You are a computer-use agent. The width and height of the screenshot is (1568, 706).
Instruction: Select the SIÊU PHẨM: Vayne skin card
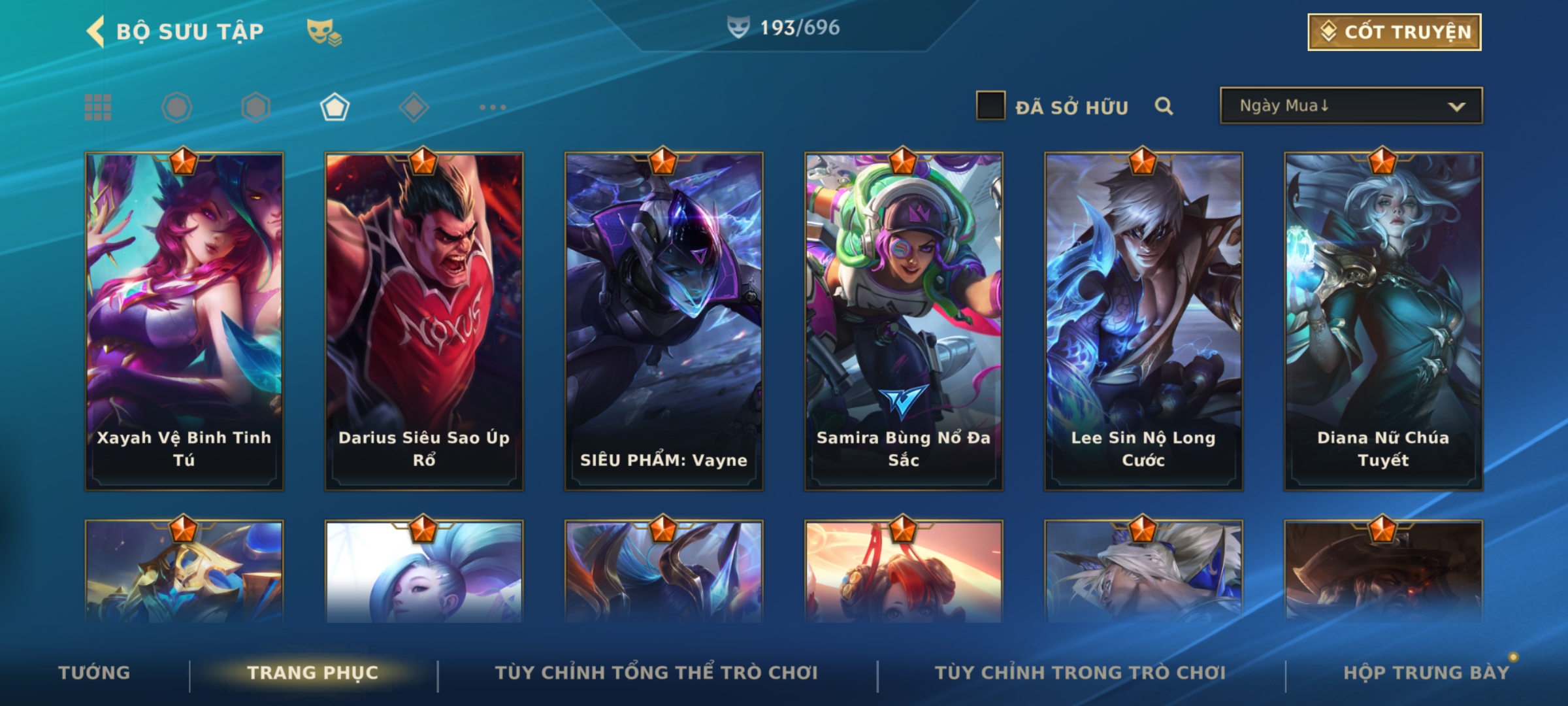pos(664,322)
